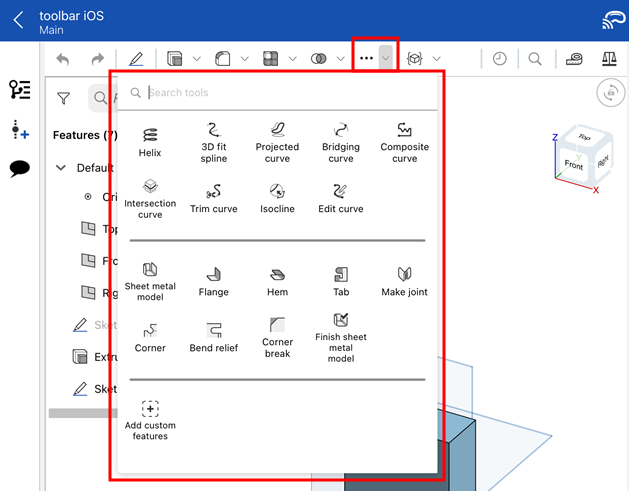
Task: Open the Sheet metal model tool
Action: point(150,279)
